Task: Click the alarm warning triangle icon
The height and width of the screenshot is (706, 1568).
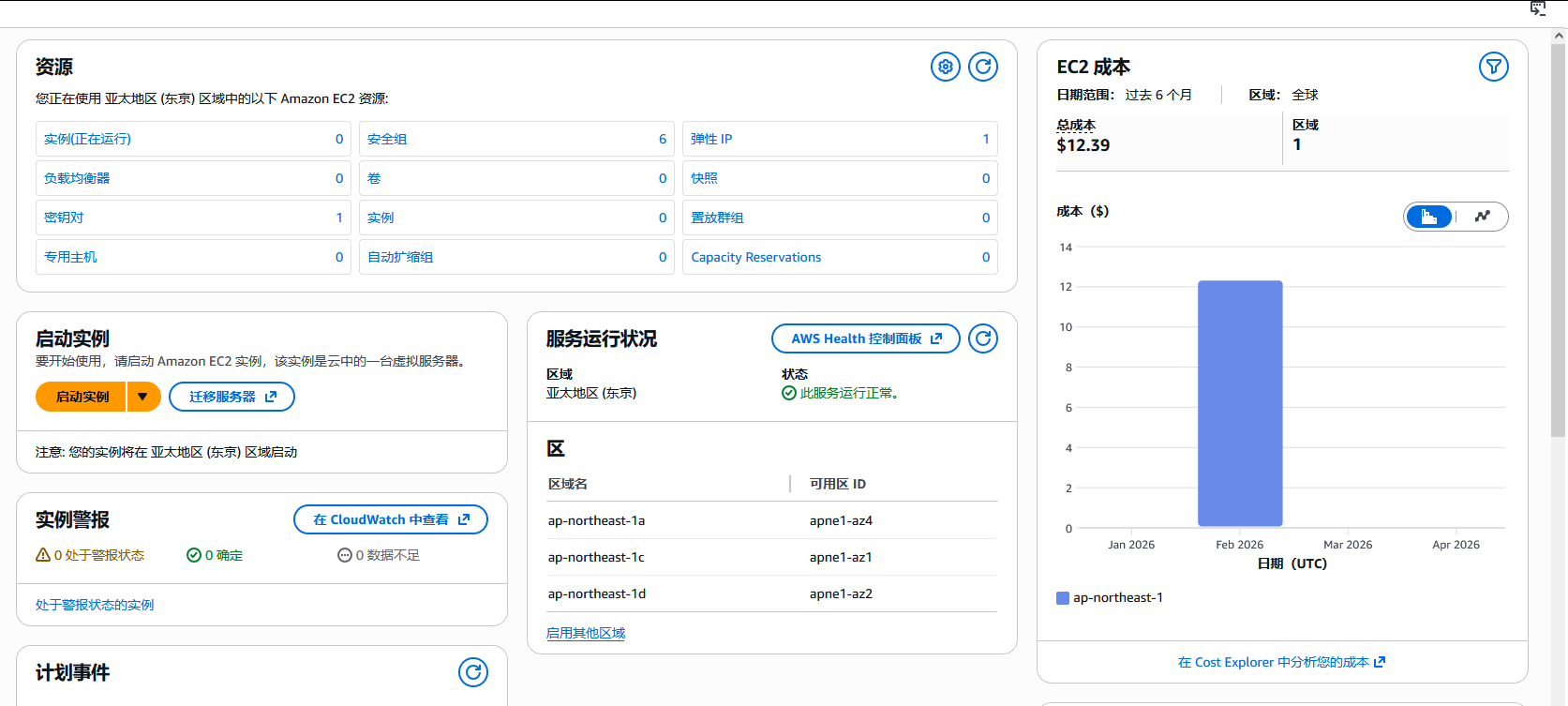Action: tap(43, 555)
